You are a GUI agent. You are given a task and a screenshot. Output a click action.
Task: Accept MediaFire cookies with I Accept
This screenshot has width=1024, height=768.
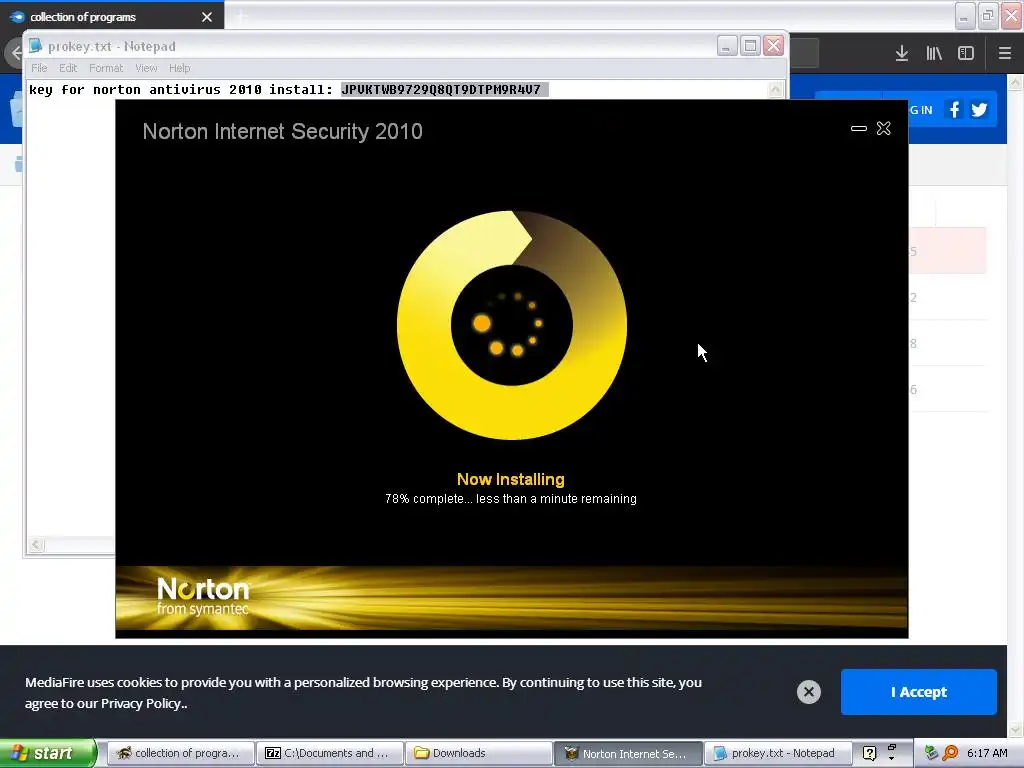pyautogui.click(x=919, y=692)
